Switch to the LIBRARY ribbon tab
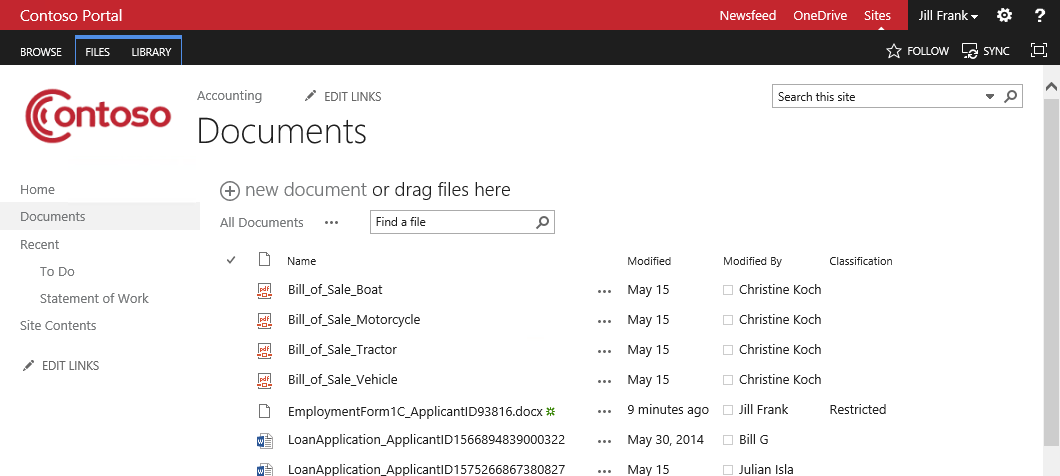This screenshot has height=476, width=1060. (151, 51)
